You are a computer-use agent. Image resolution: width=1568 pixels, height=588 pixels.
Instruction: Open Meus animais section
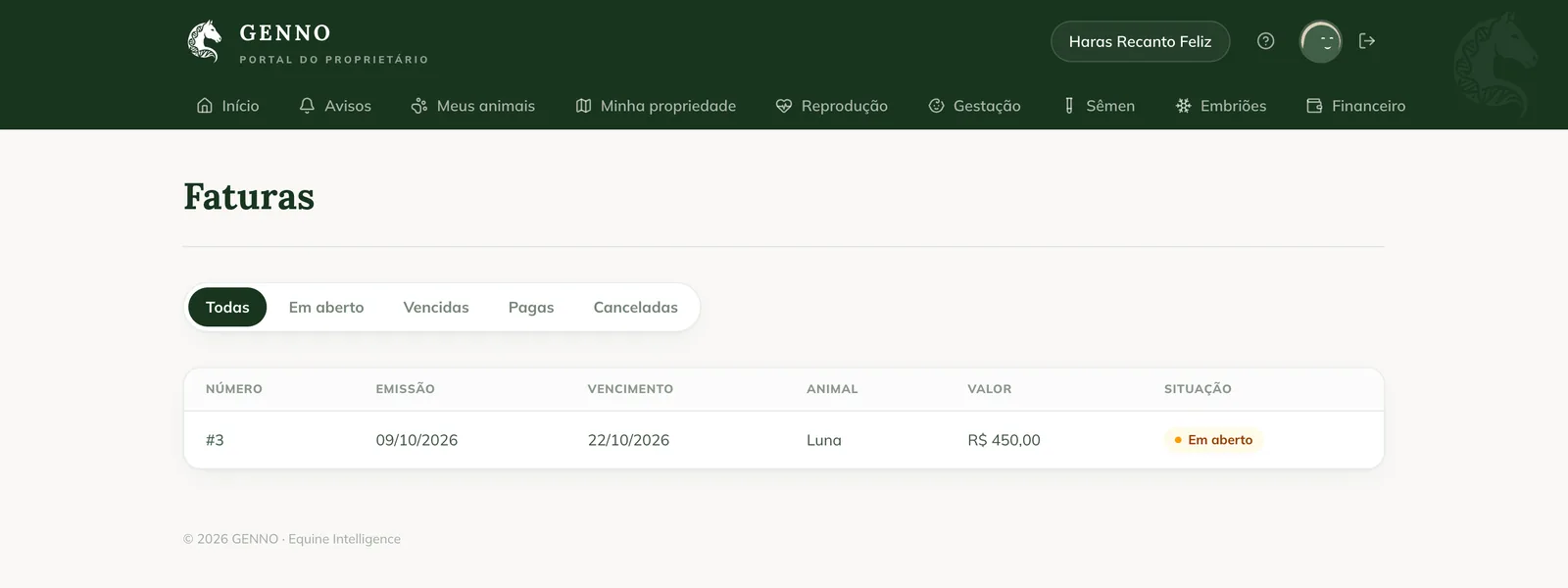[x=473, y=106]
